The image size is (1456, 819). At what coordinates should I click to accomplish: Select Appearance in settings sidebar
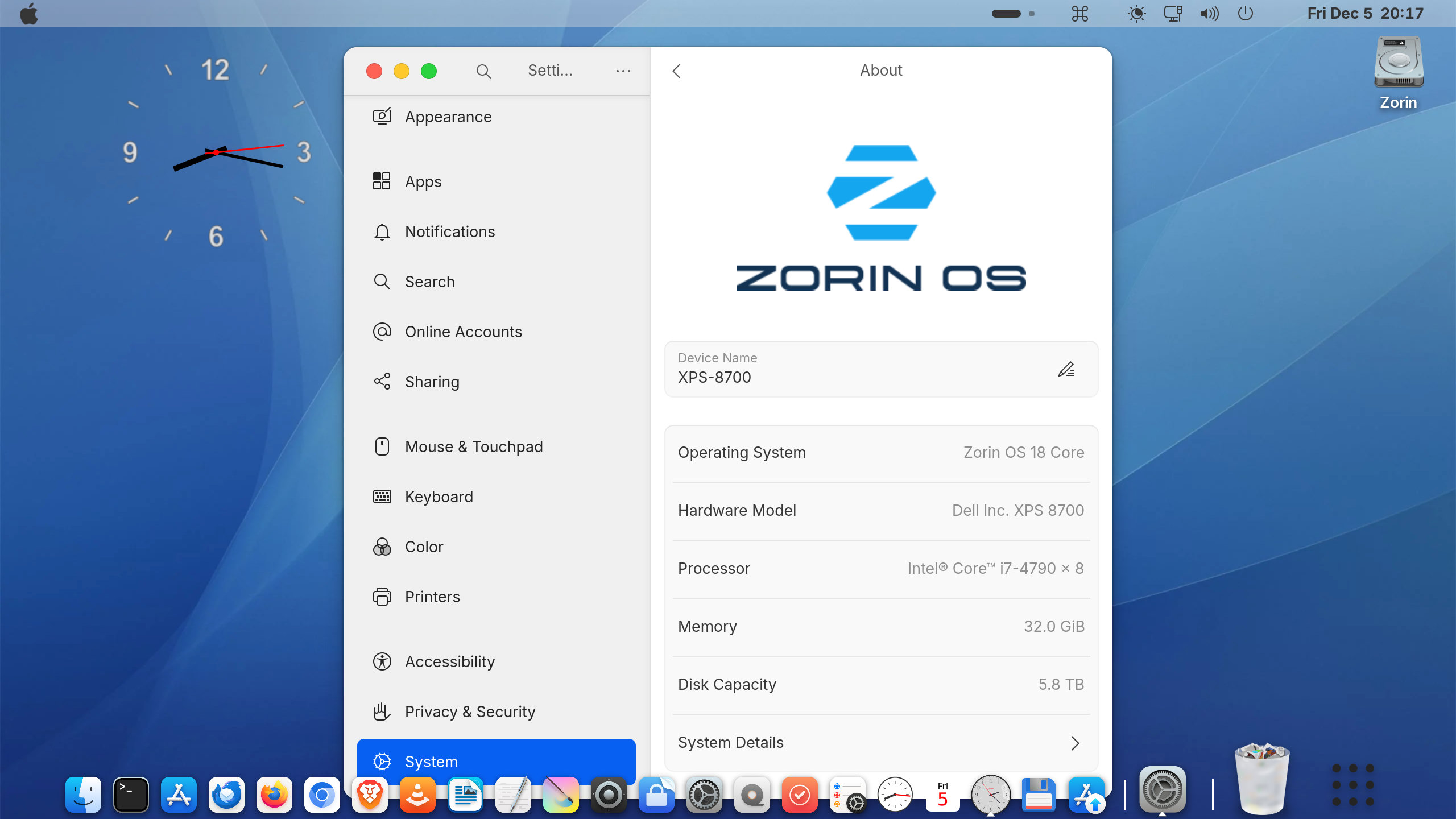pos(448,117)
